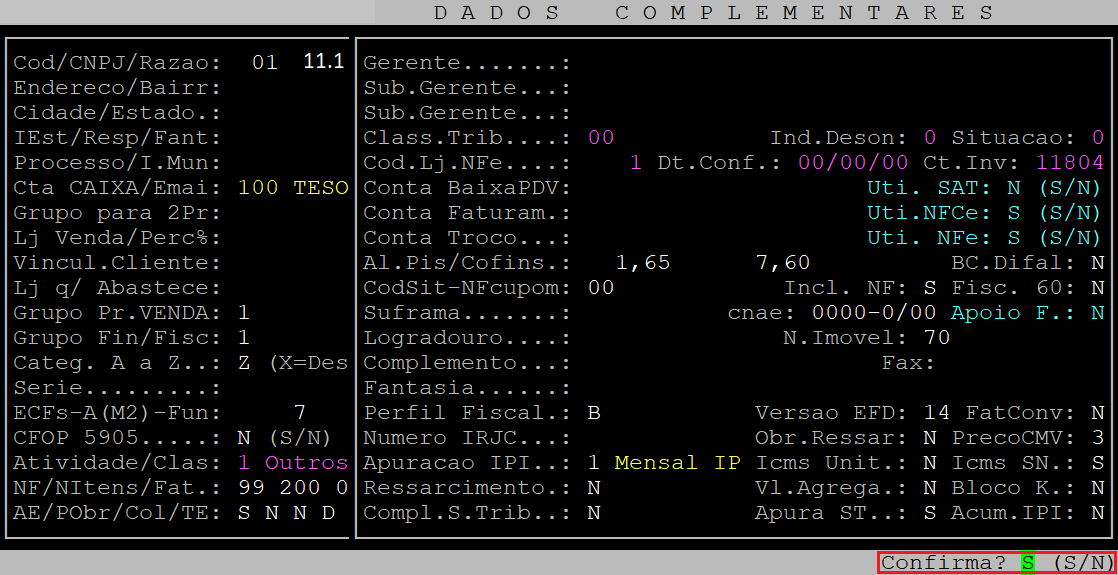Click the DADOS COMPLEMENTARES title bar
This screenshot has height=575, width=1118.
(x=715, y=12)
